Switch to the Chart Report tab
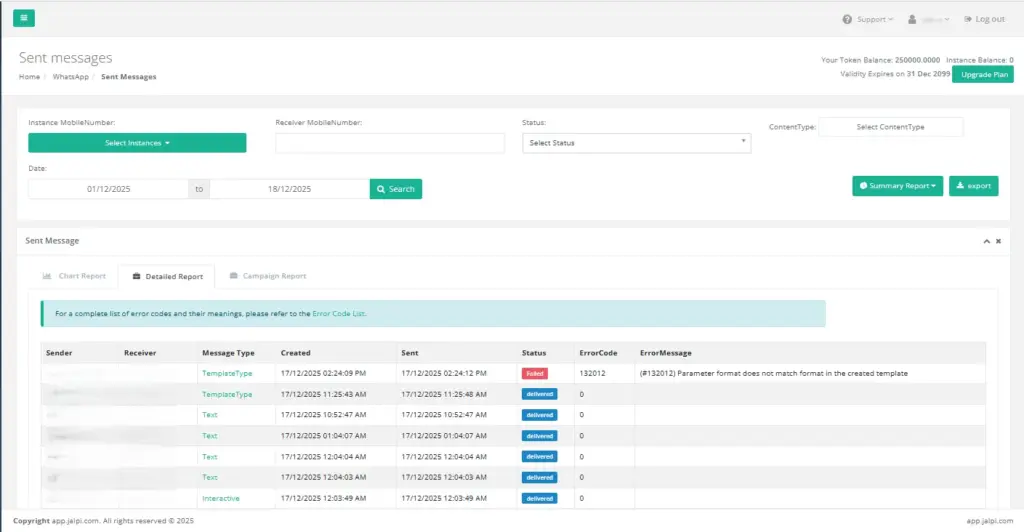 (74, 276)
